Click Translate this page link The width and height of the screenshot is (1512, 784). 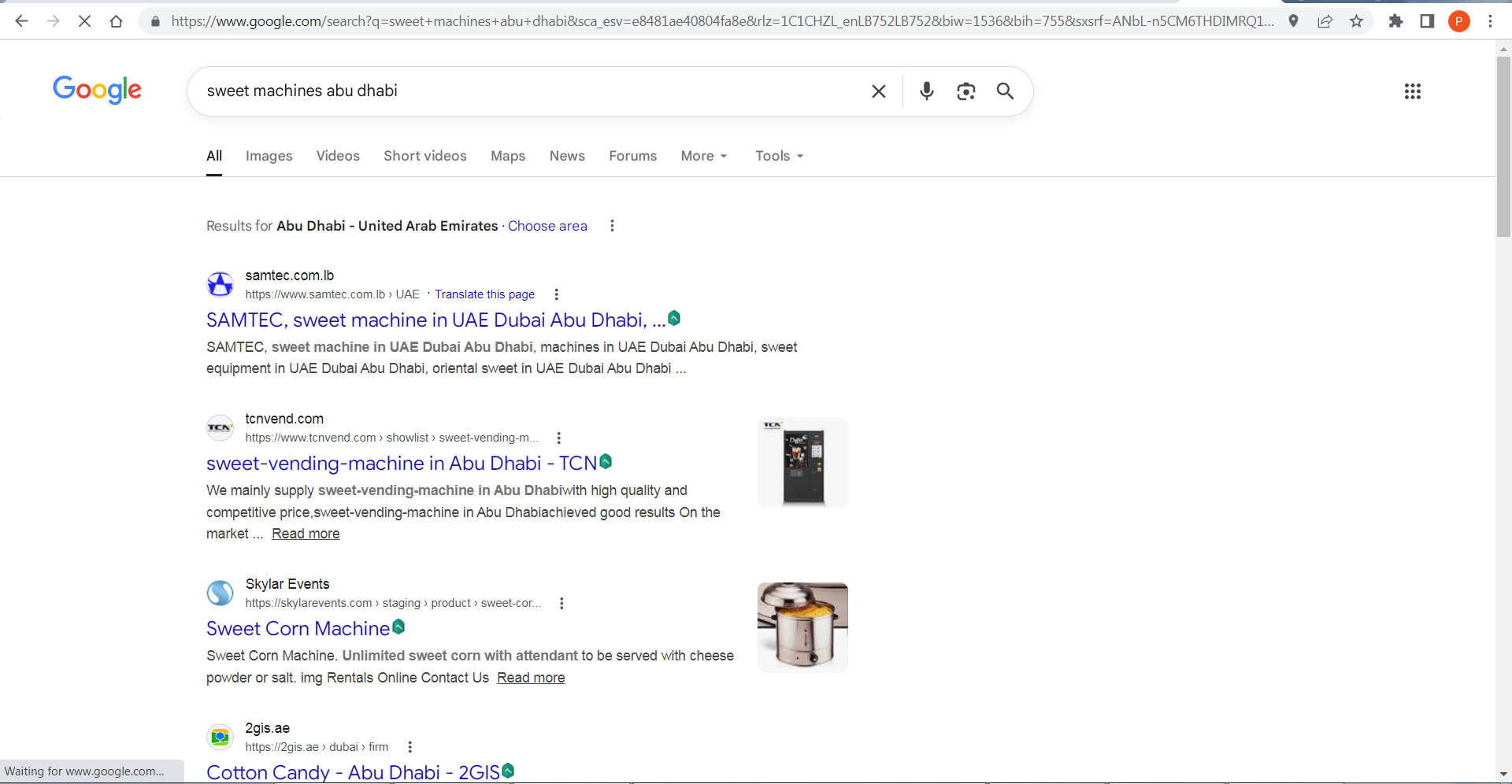tap(484, 294)
